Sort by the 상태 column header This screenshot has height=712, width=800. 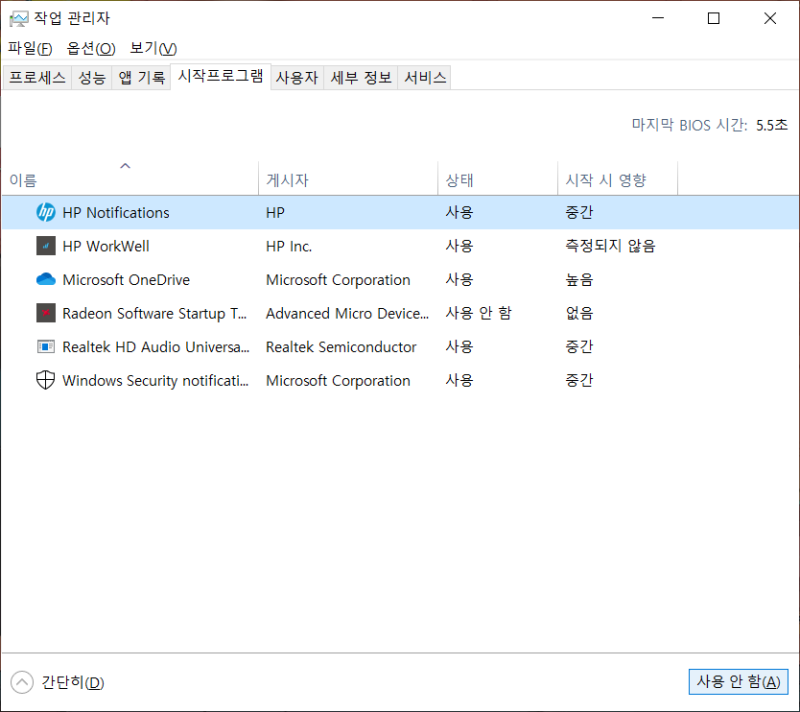pos(497,179)
